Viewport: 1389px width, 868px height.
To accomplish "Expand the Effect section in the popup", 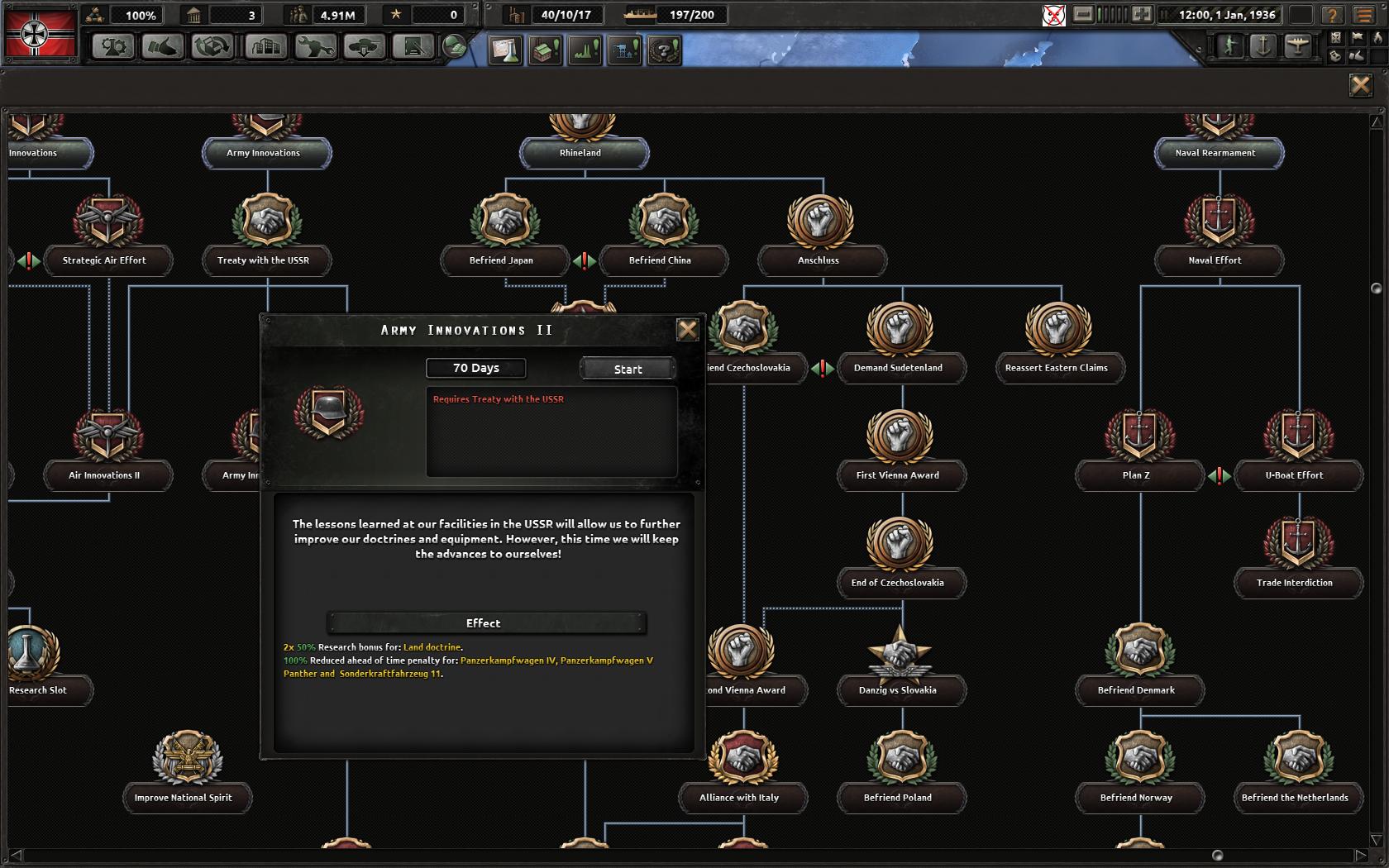I will (483, 622).
